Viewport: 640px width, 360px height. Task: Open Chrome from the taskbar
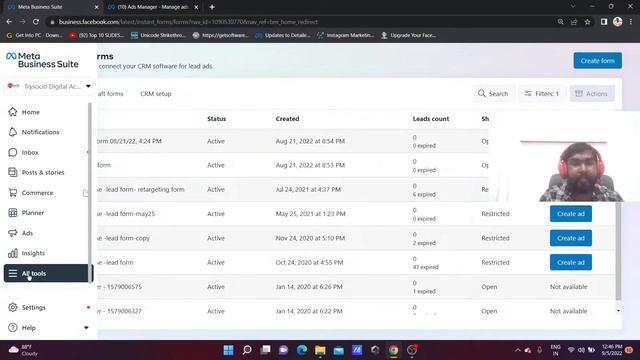393,350
